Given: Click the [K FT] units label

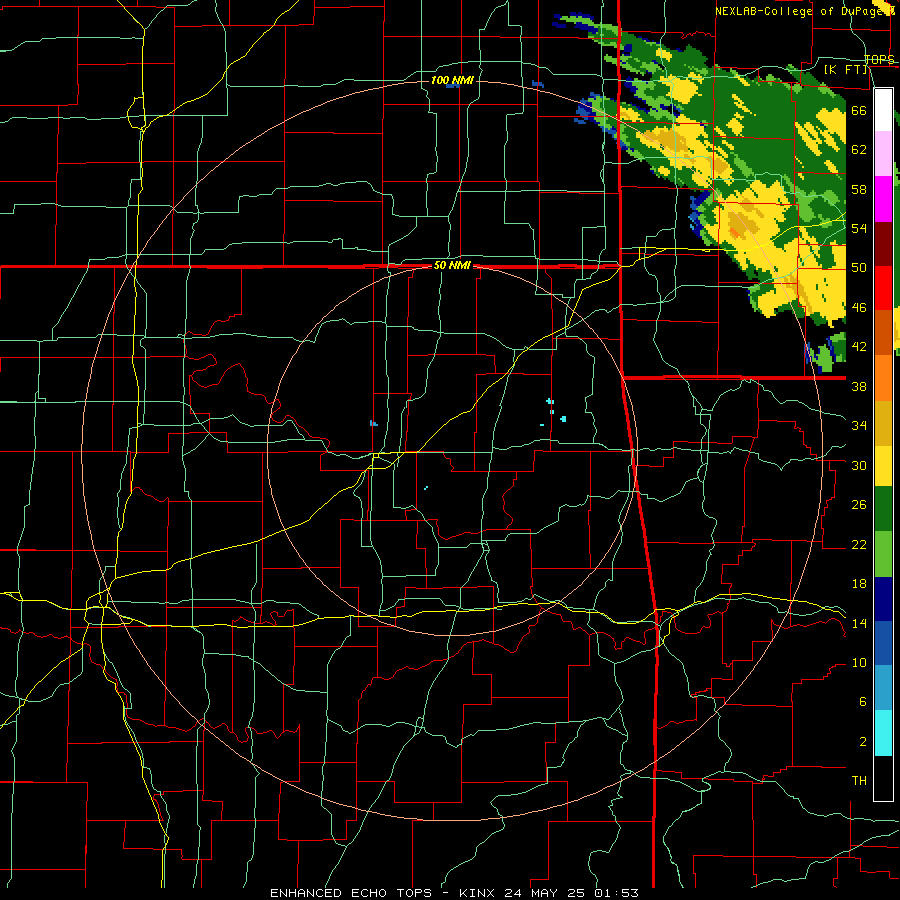Looking at the screenshot, I should [x=845, y=70].
